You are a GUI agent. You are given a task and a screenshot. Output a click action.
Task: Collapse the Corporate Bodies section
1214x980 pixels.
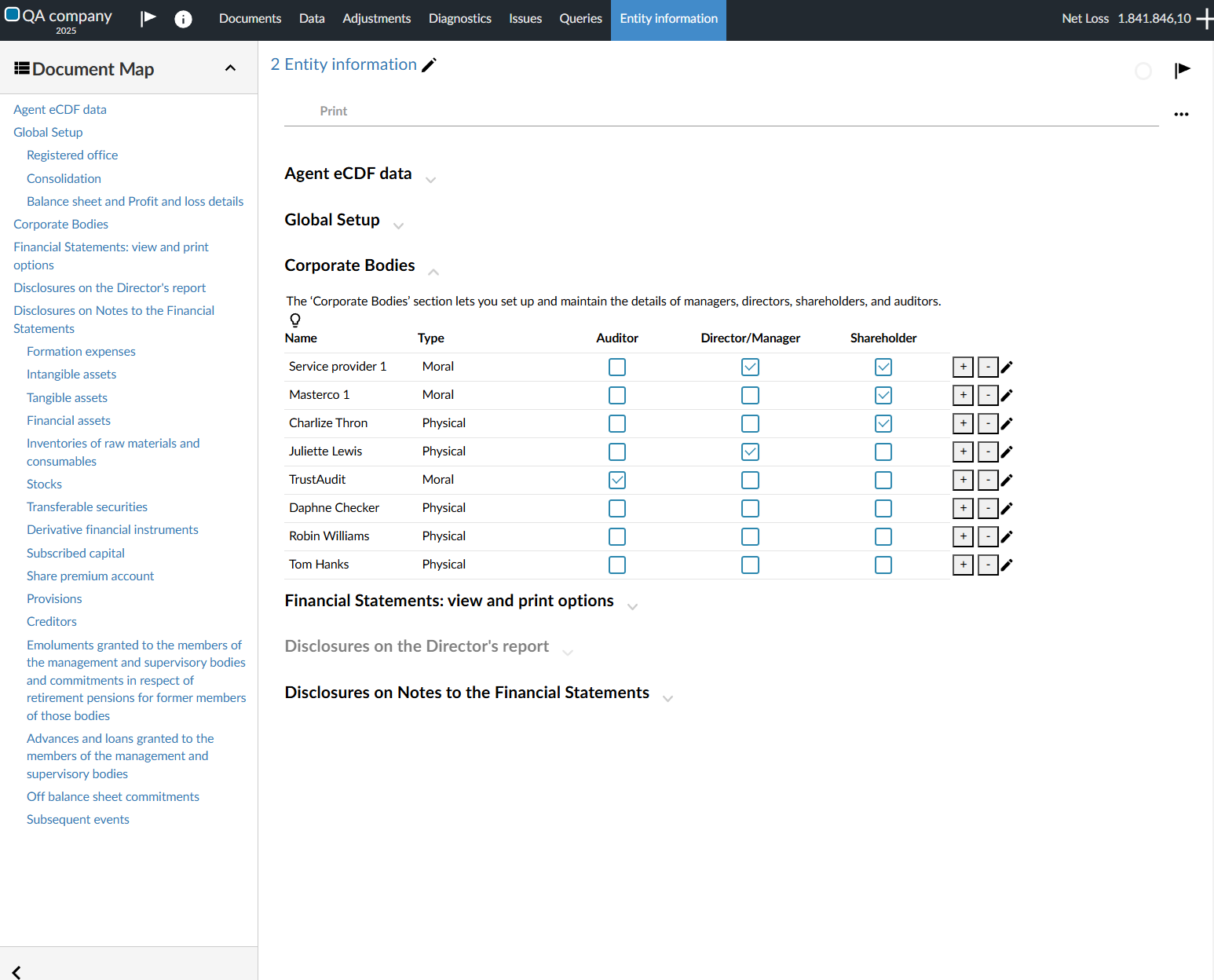point(433,272)
